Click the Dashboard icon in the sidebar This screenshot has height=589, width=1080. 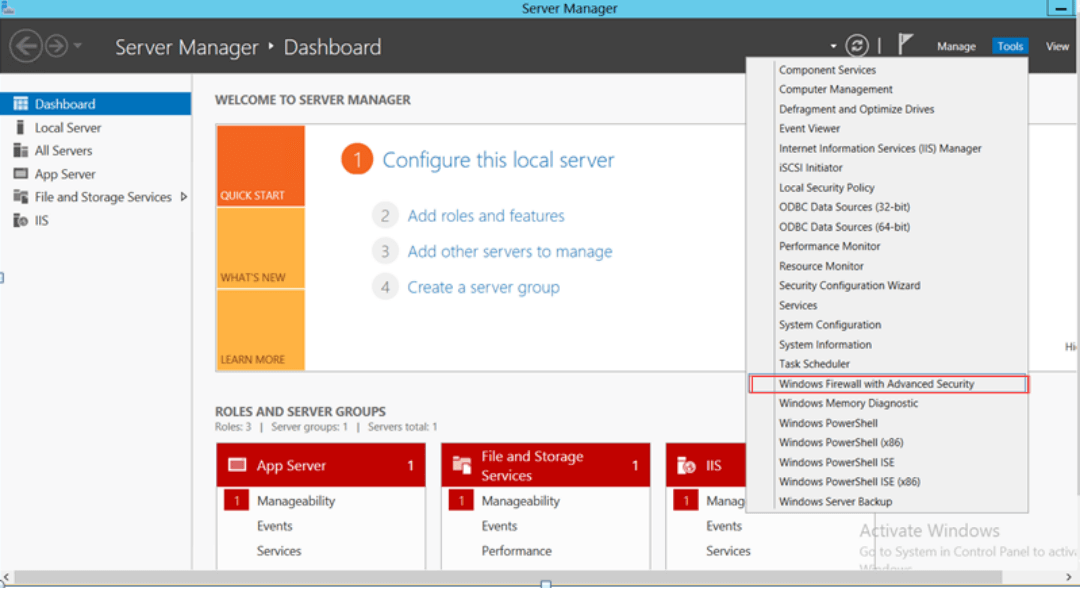[18, 103]
